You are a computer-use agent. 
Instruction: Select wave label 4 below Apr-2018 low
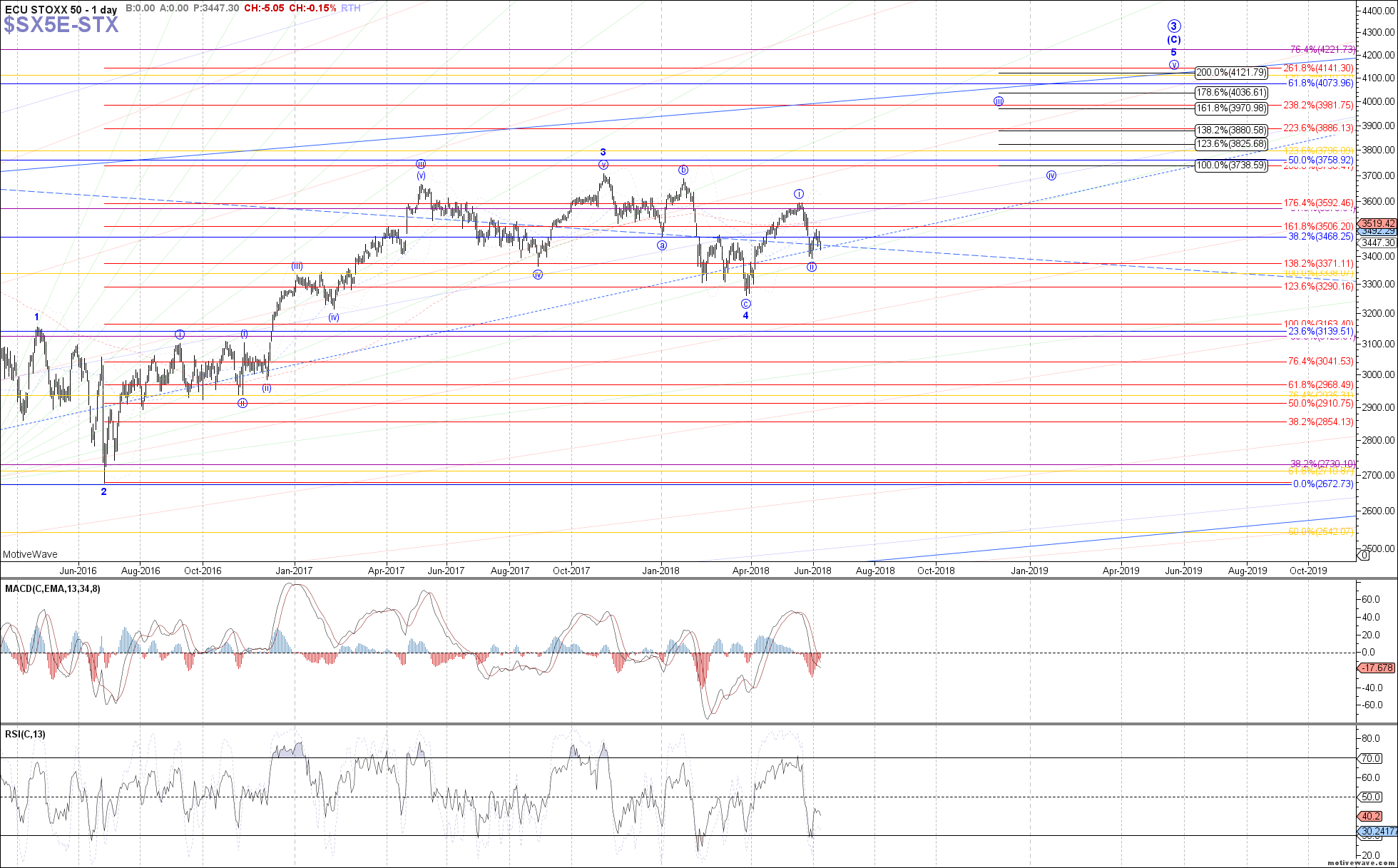point(746,315)
